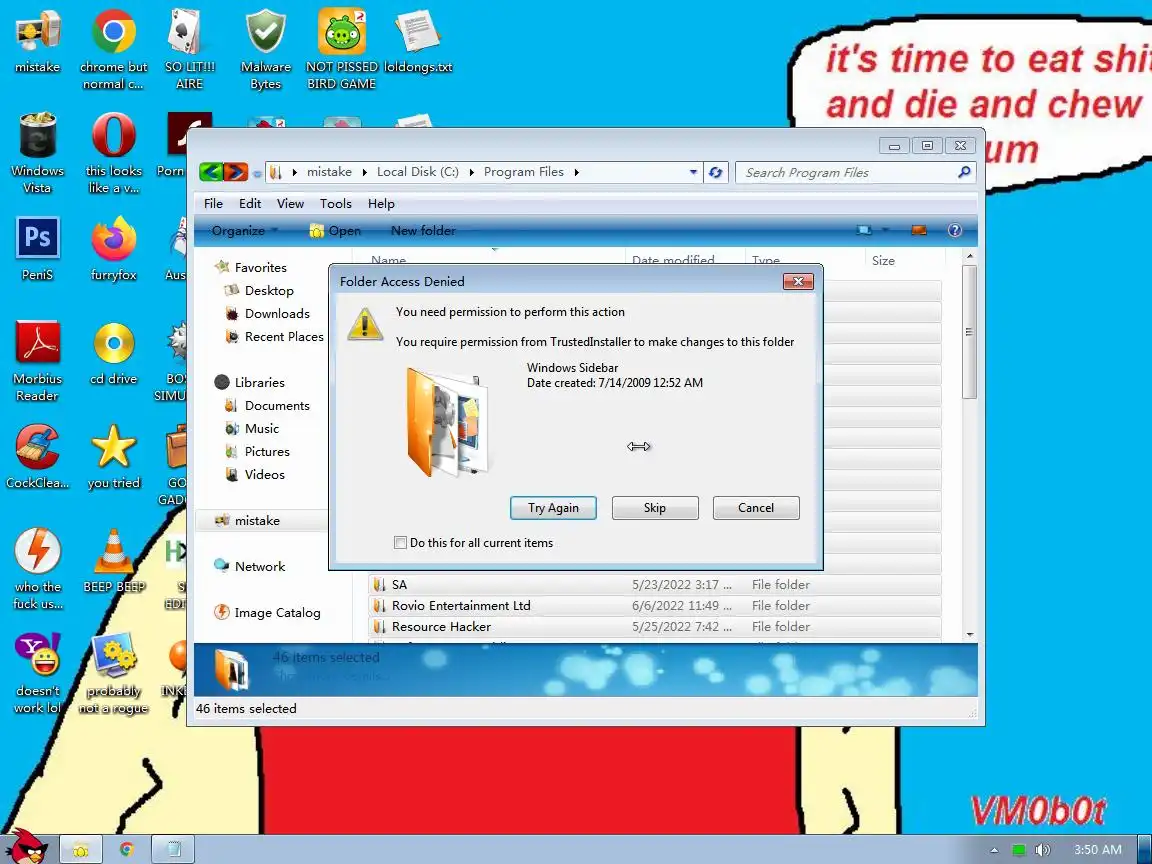Open the Explorer help question mark icon
1152x864 pixels.
click(954, 230)
